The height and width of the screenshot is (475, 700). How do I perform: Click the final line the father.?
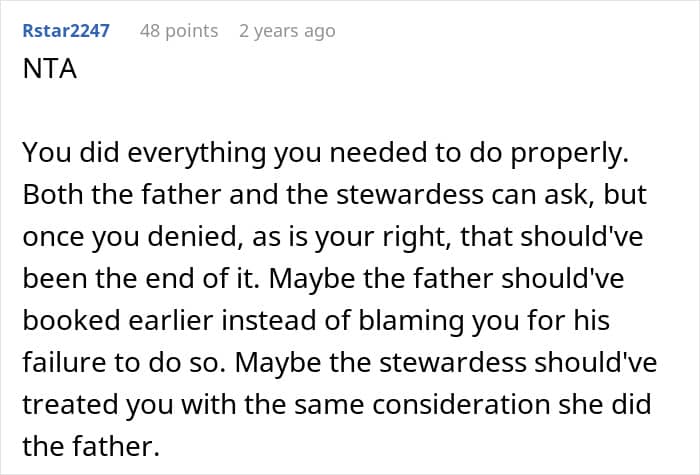tap(91, 446)
